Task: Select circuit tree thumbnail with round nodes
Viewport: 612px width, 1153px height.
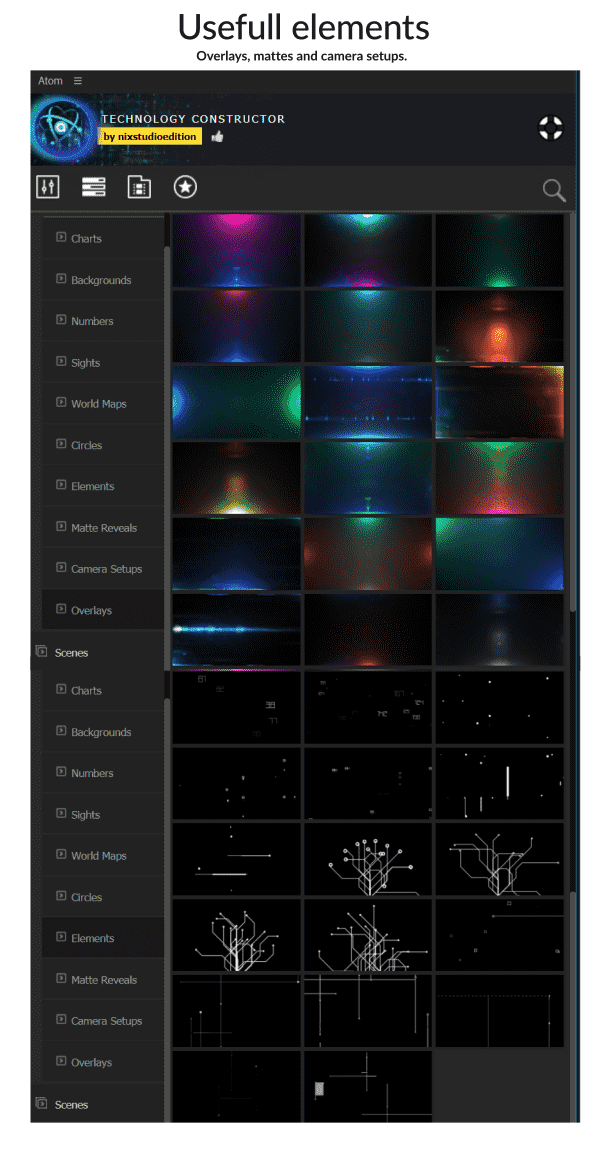Action: [368, 858]
